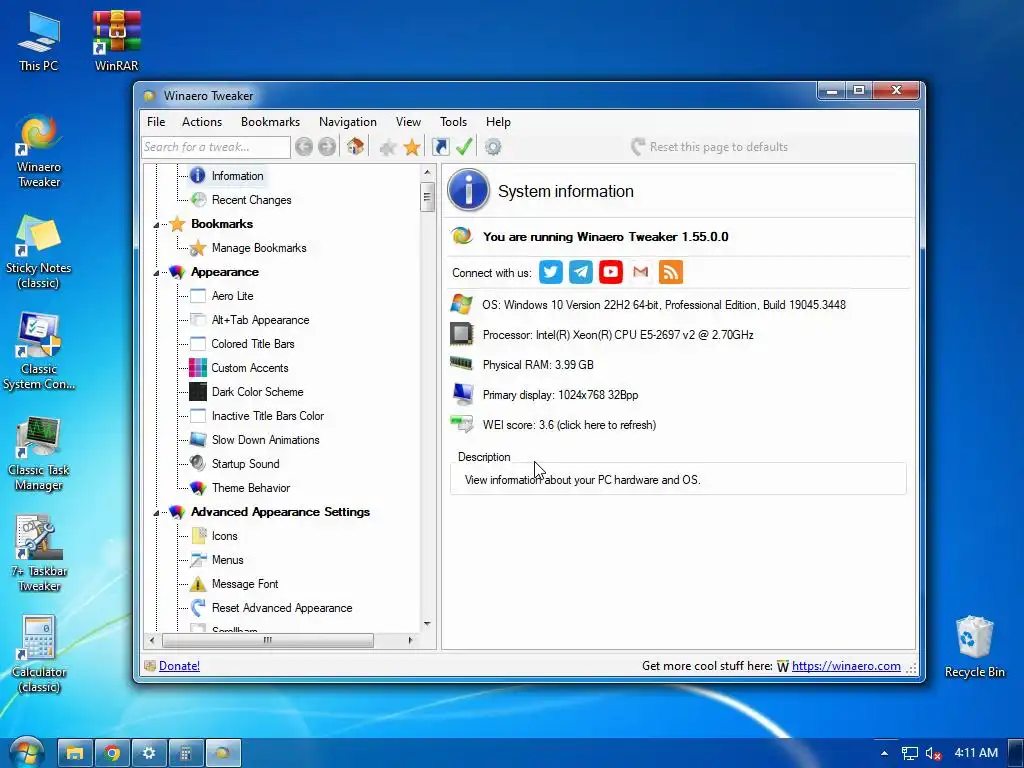Open the File menu
This screenshot has width=1024, height=768.
pos(156,121)
